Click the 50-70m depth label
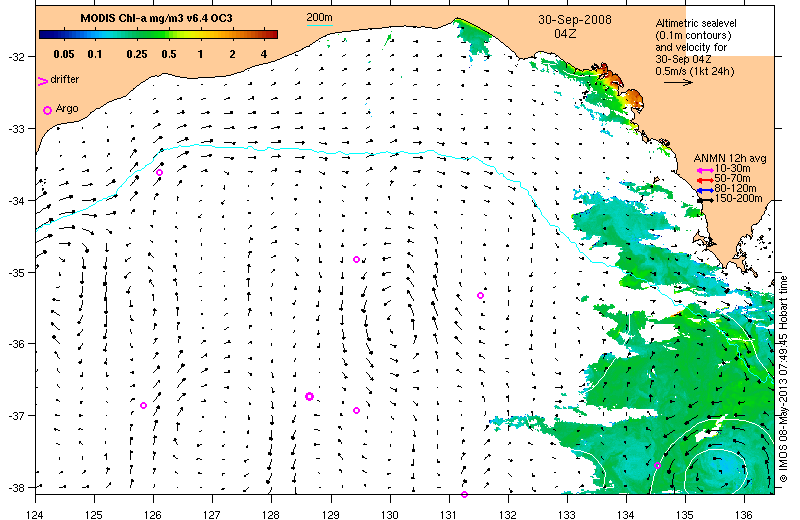Screen dimensions: 800x520 (732, 179)
